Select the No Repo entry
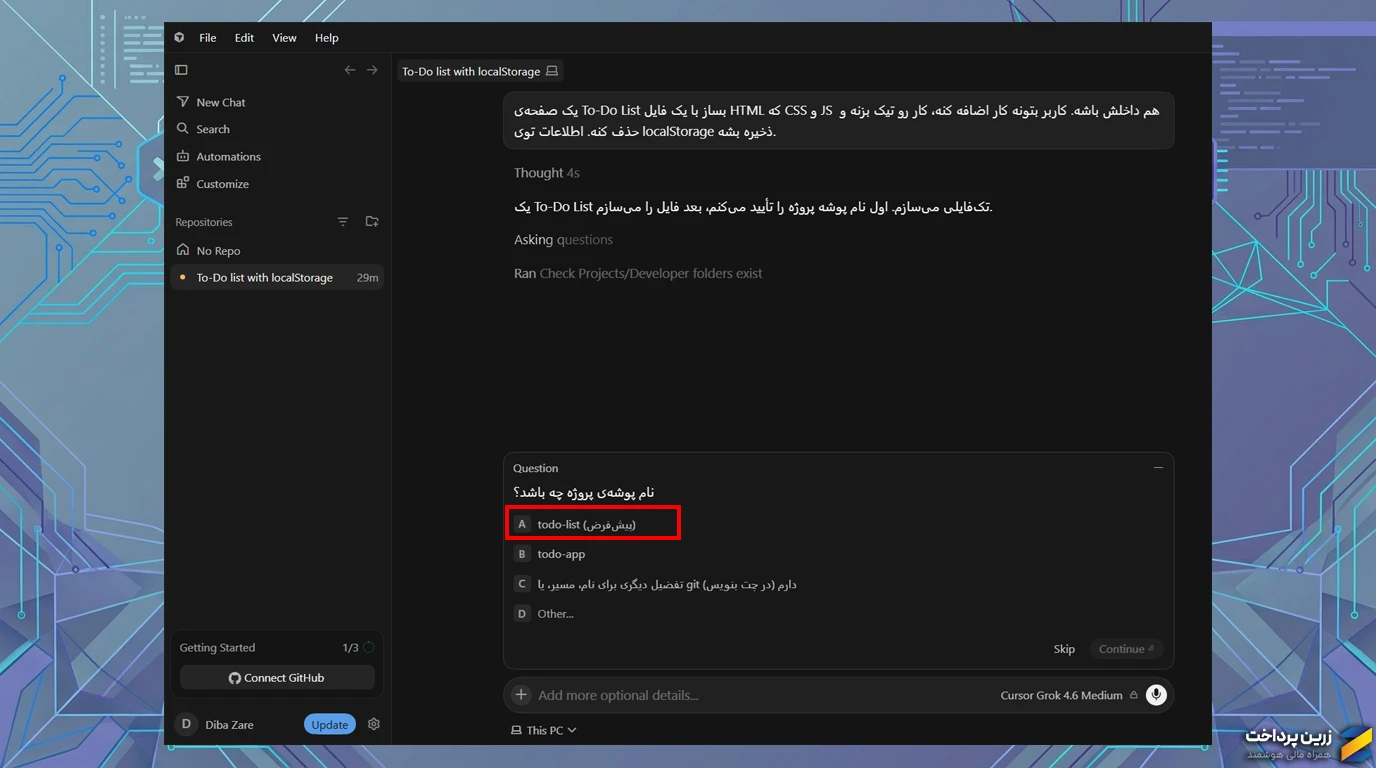This screenshot has height=768, width=1376. (x=277, y=250)
